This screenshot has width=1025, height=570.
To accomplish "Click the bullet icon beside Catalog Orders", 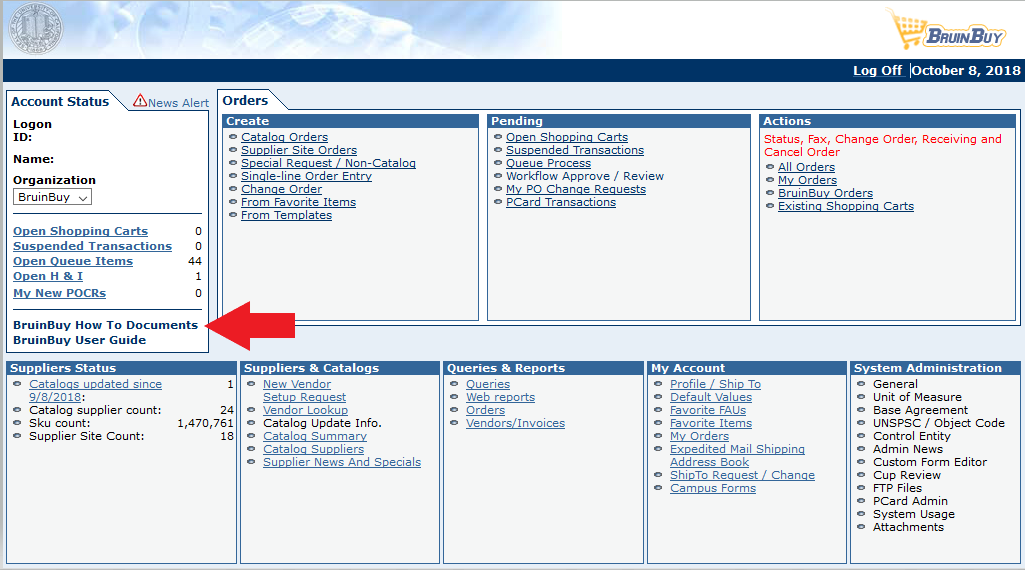I will click(233, 137).
